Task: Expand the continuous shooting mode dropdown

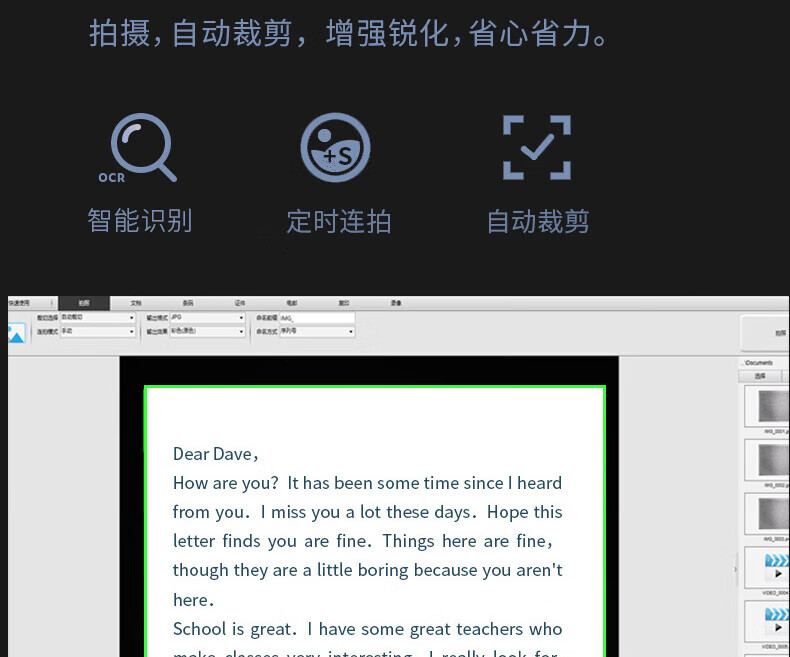Action: pos(97,331)
